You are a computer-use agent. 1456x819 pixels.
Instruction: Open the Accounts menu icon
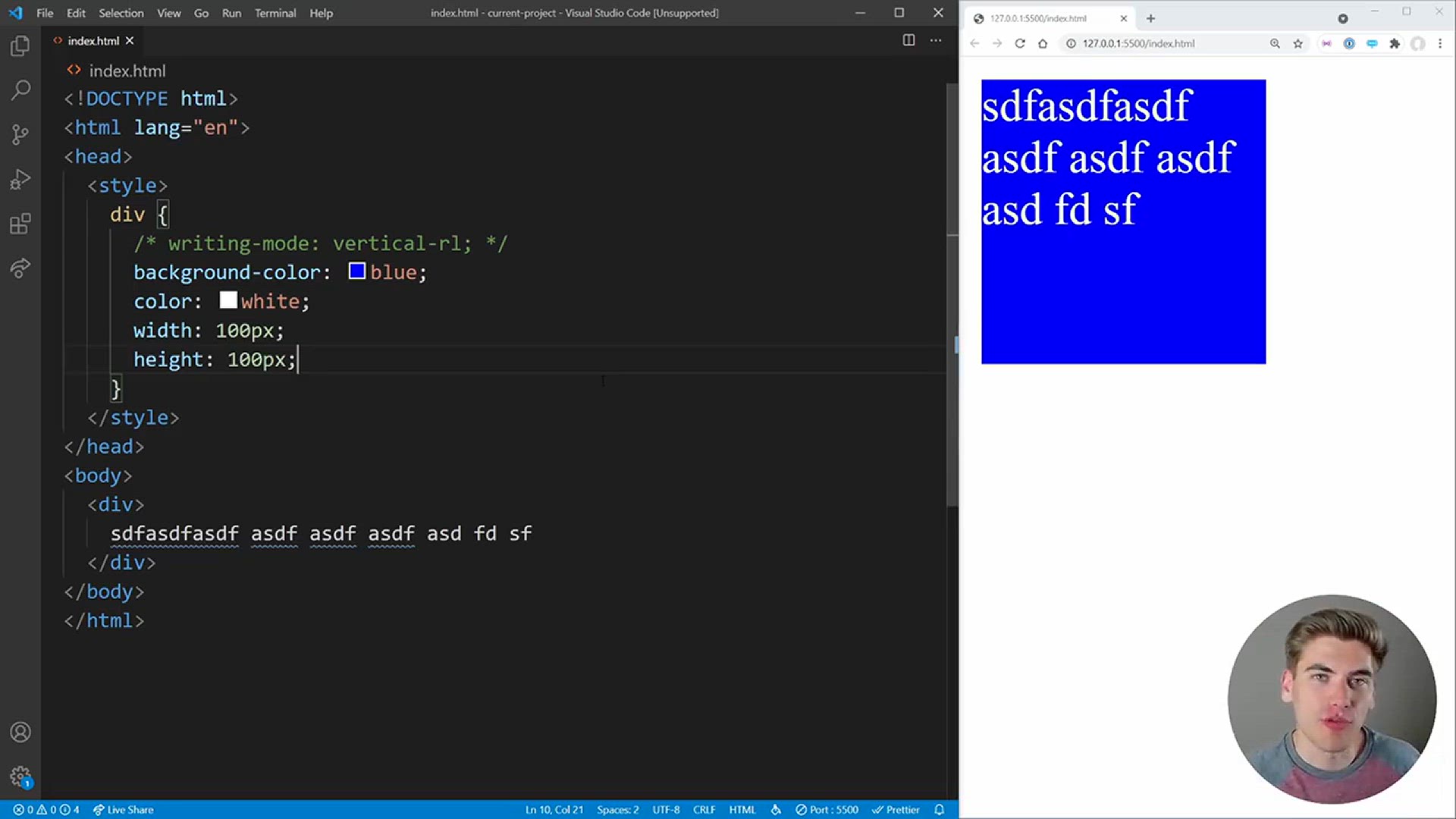[20, 732]
